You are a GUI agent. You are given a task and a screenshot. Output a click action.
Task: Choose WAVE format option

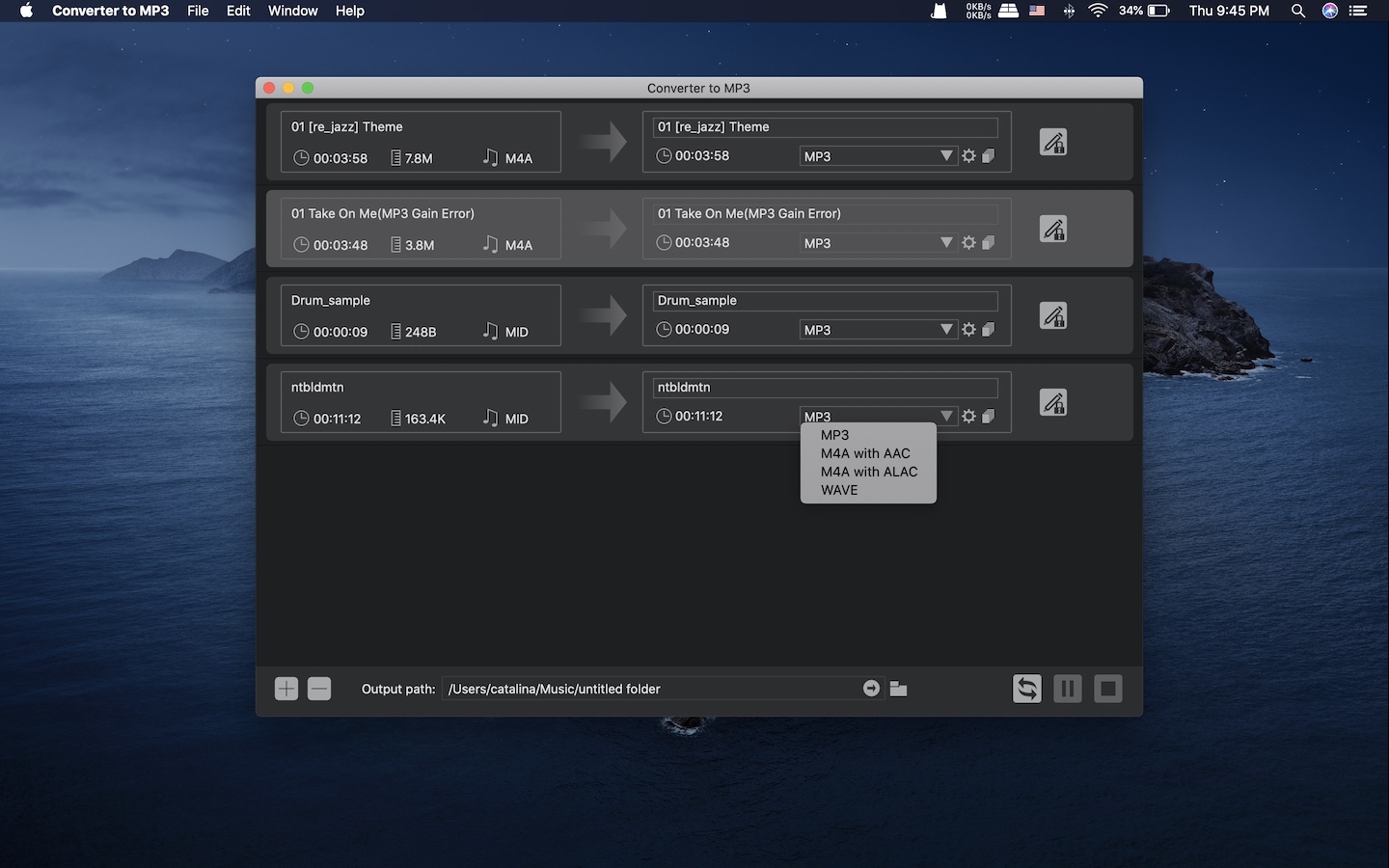click(868, 490)
